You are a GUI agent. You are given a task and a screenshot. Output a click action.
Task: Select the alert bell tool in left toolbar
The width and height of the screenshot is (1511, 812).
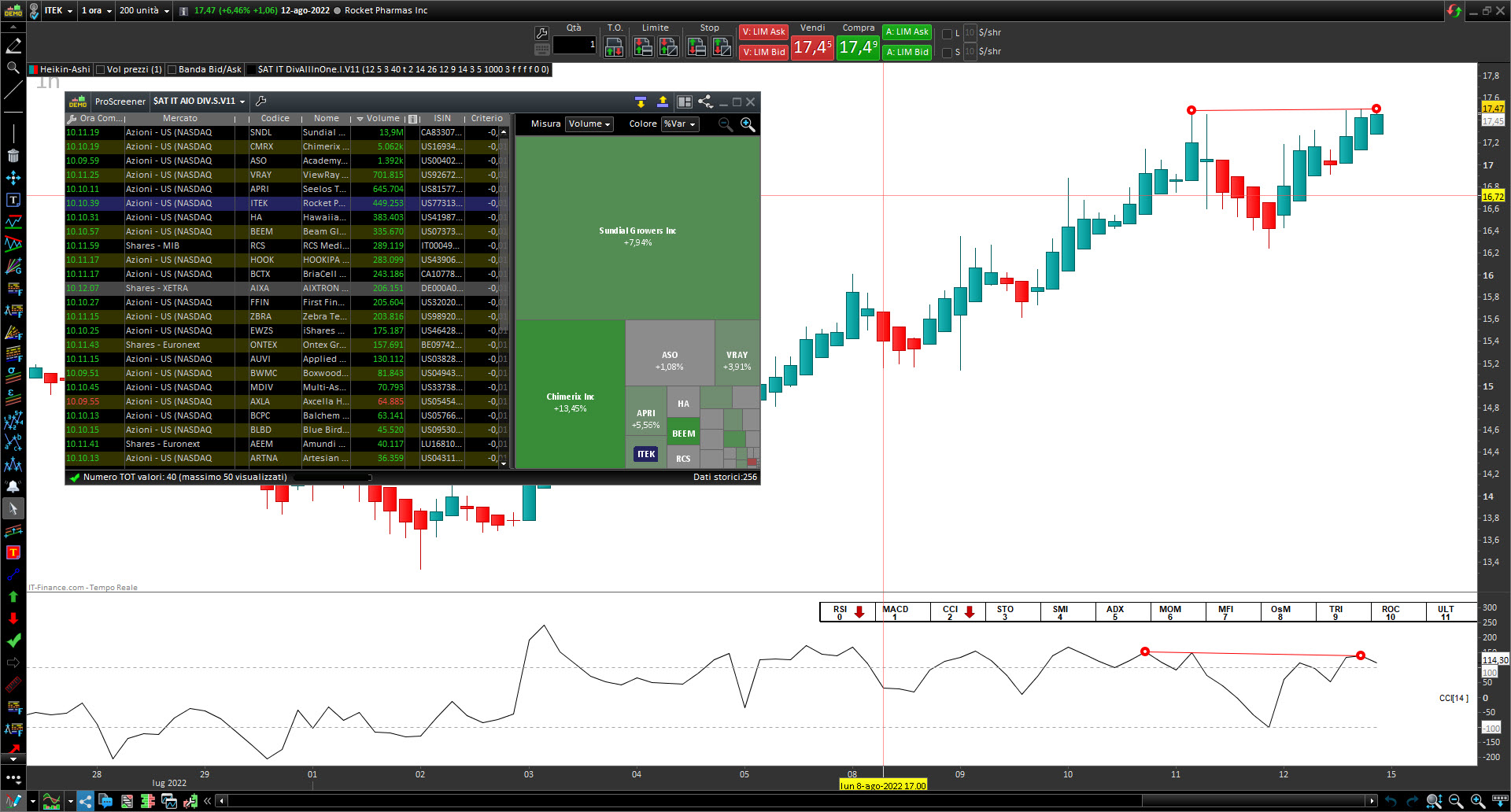(x=13, y=486)
